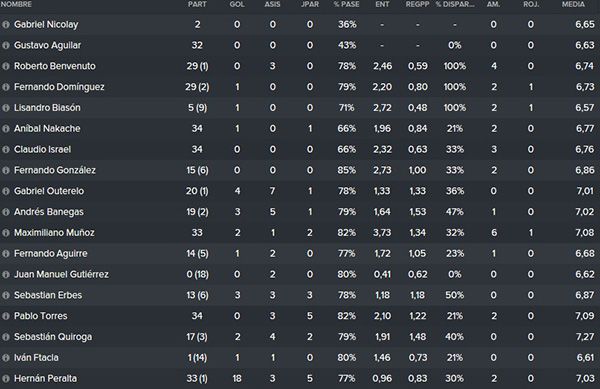This screenshot has width=600, height=389.
Task: Open Sebastián Quiroga player profile
Action: click(x=53, y=337)
